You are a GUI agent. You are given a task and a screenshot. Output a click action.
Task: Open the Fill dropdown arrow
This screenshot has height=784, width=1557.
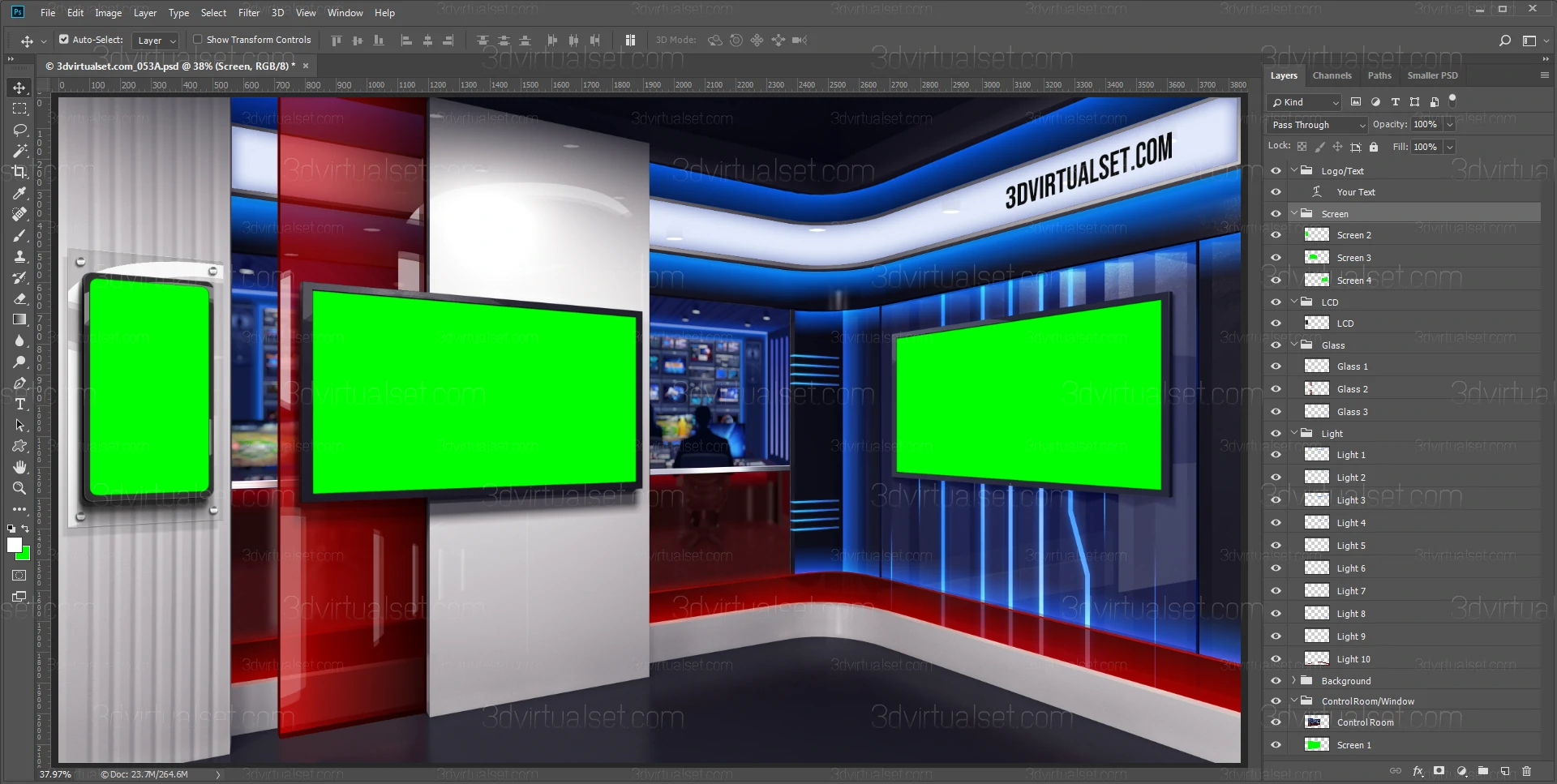coord(1449,147)
